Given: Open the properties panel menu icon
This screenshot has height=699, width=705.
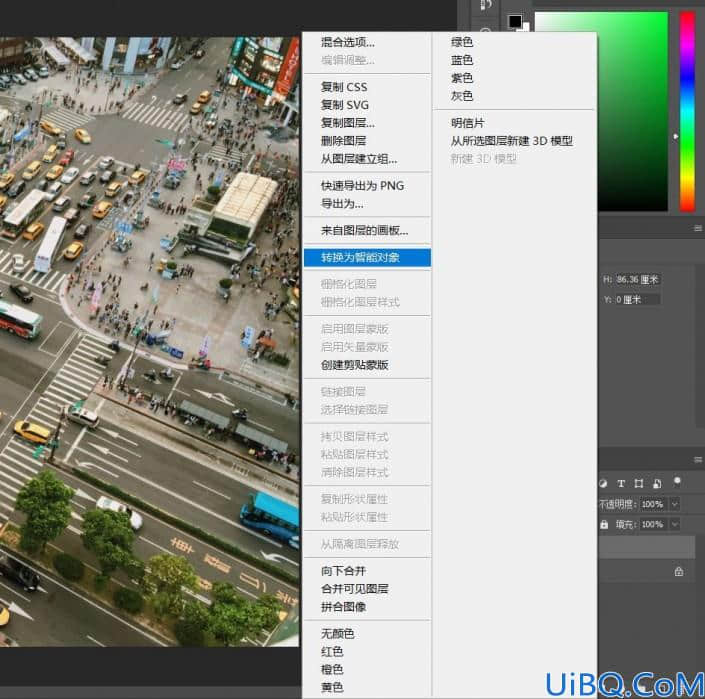Looking at the screenshot, I should tap(697, 229).
